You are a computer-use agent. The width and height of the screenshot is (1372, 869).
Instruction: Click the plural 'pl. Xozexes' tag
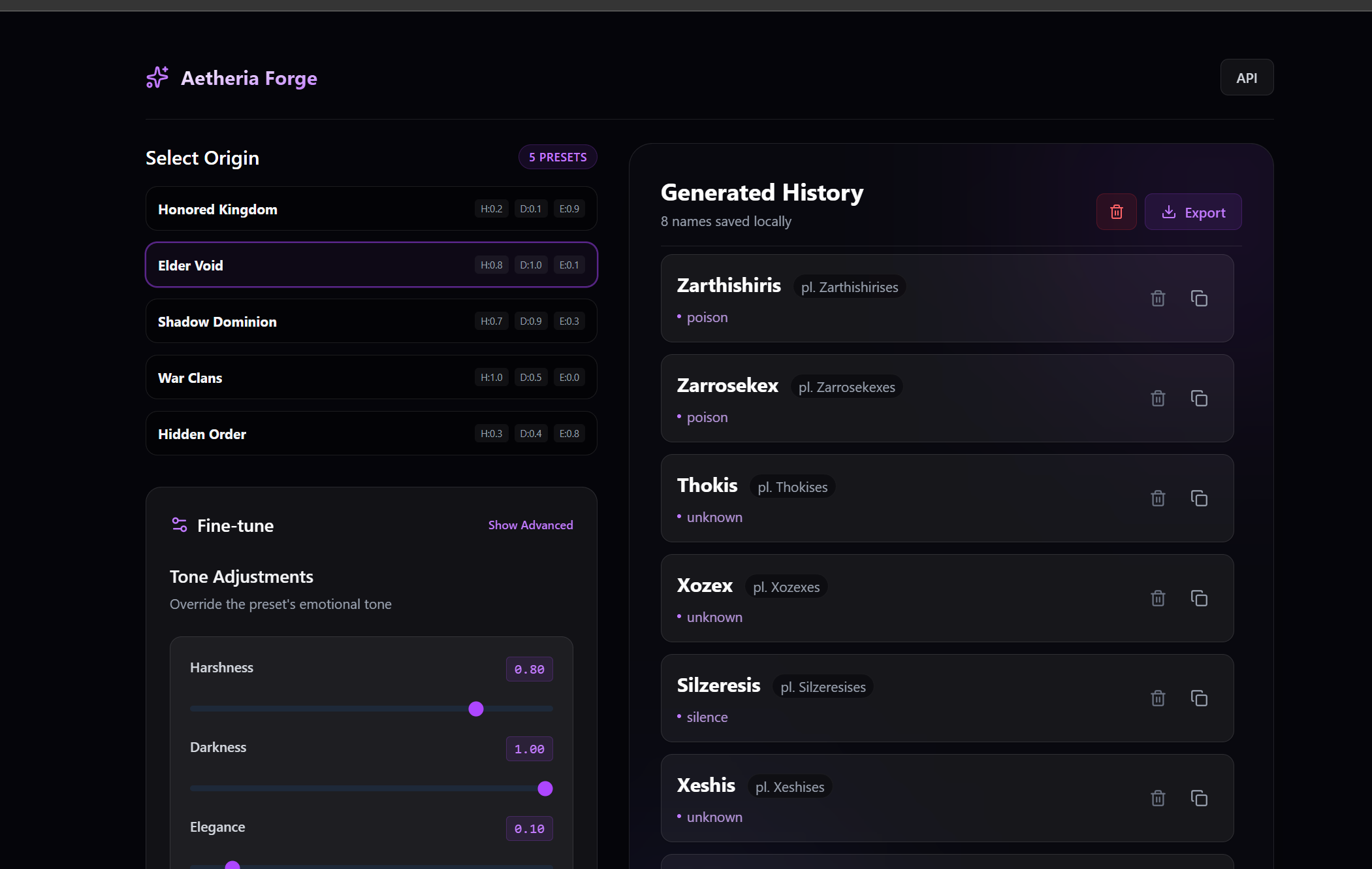pyautogui.click(x=786, y=587)
